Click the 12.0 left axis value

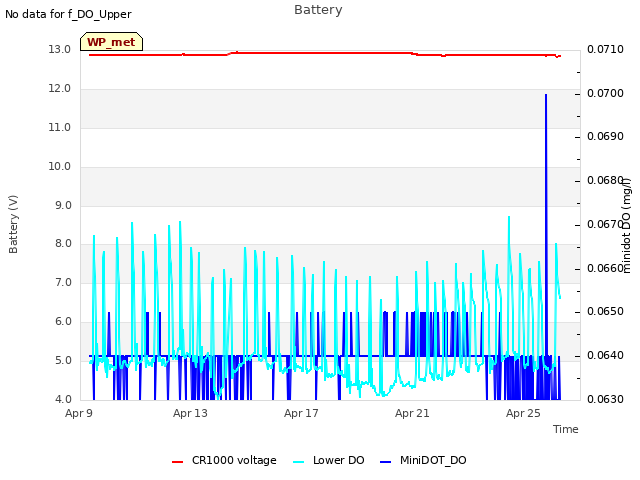(x=60, y=89)
